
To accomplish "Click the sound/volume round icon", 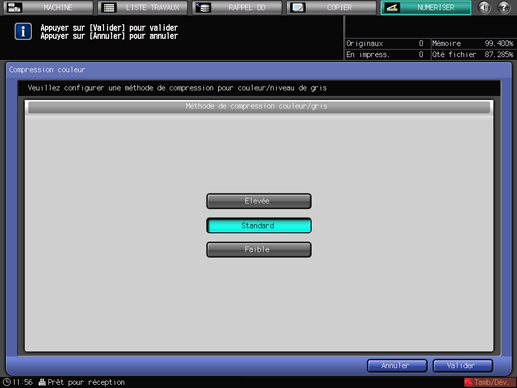I will (x=484, y=7).
